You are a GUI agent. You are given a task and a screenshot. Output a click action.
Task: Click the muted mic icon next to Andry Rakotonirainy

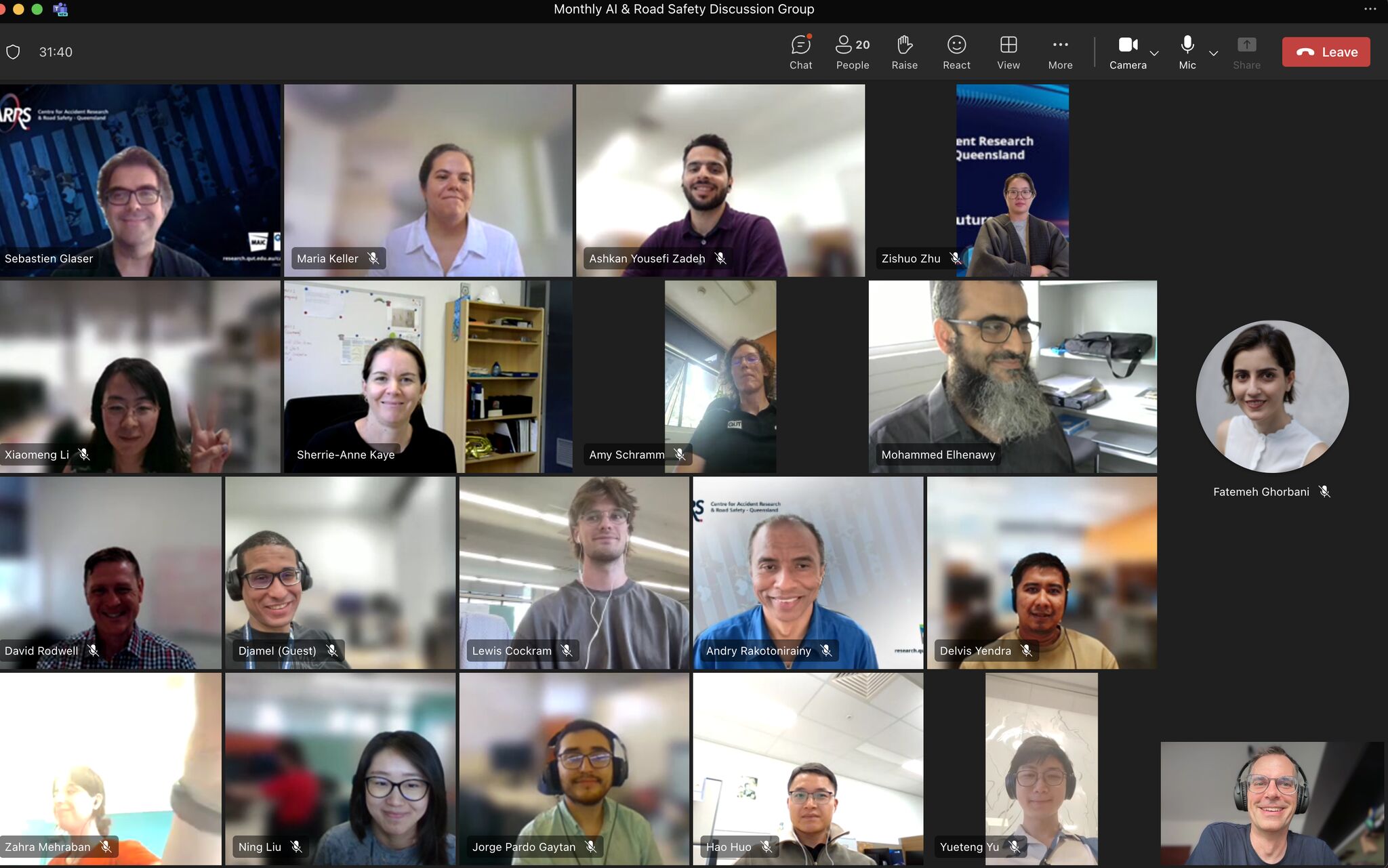coord(826,650)
